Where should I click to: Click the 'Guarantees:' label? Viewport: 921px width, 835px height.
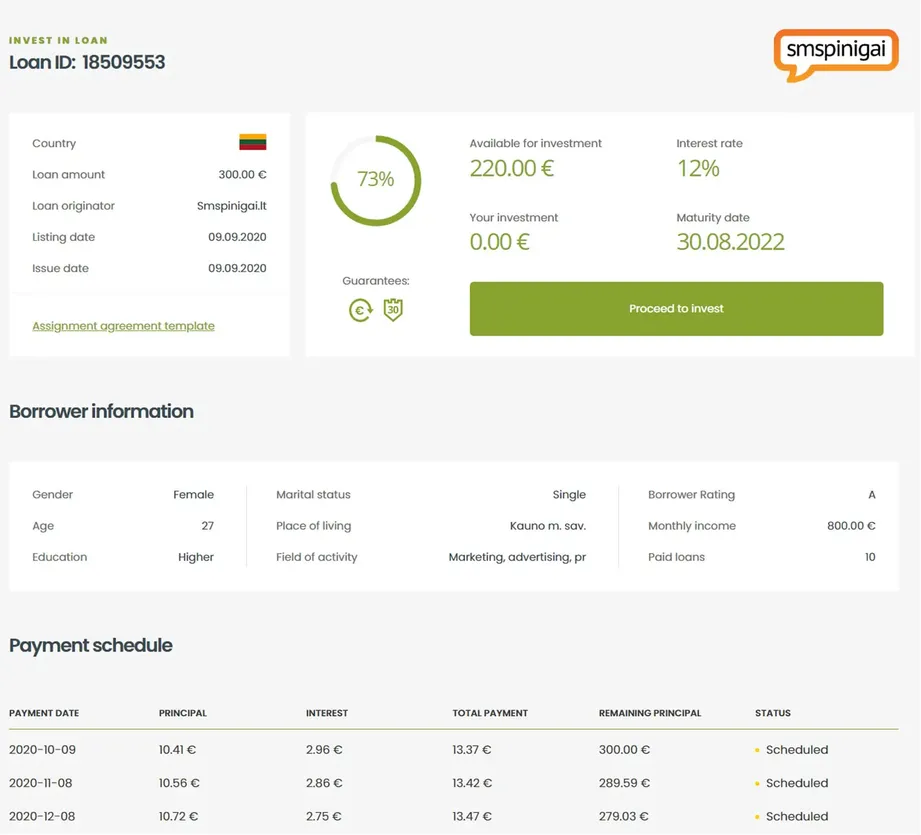(x=376, y=281)
